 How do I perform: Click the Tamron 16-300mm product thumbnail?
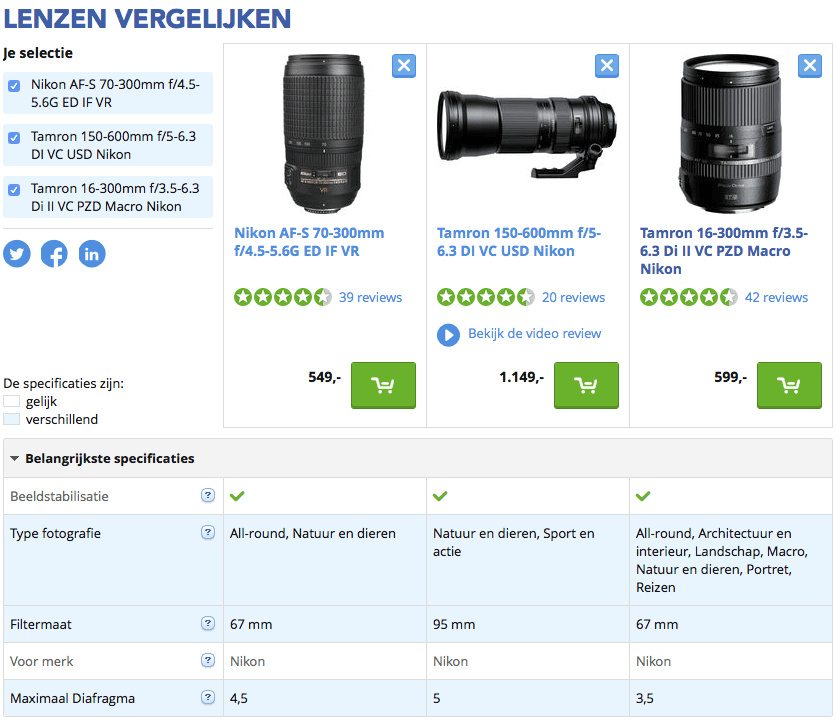tap(728, 135)
